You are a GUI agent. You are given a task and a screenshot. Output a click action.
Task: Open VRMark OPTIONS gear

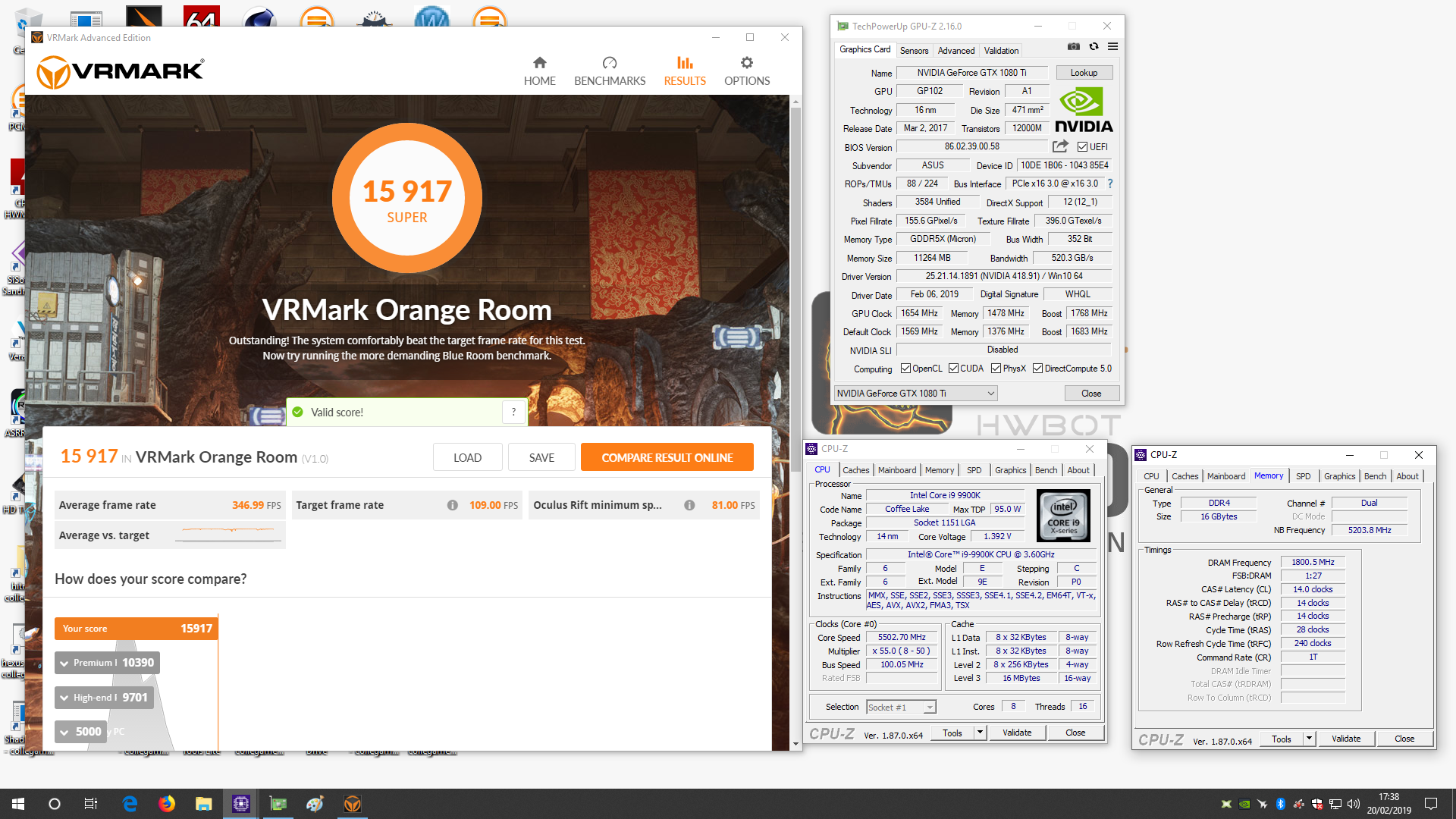747,71
